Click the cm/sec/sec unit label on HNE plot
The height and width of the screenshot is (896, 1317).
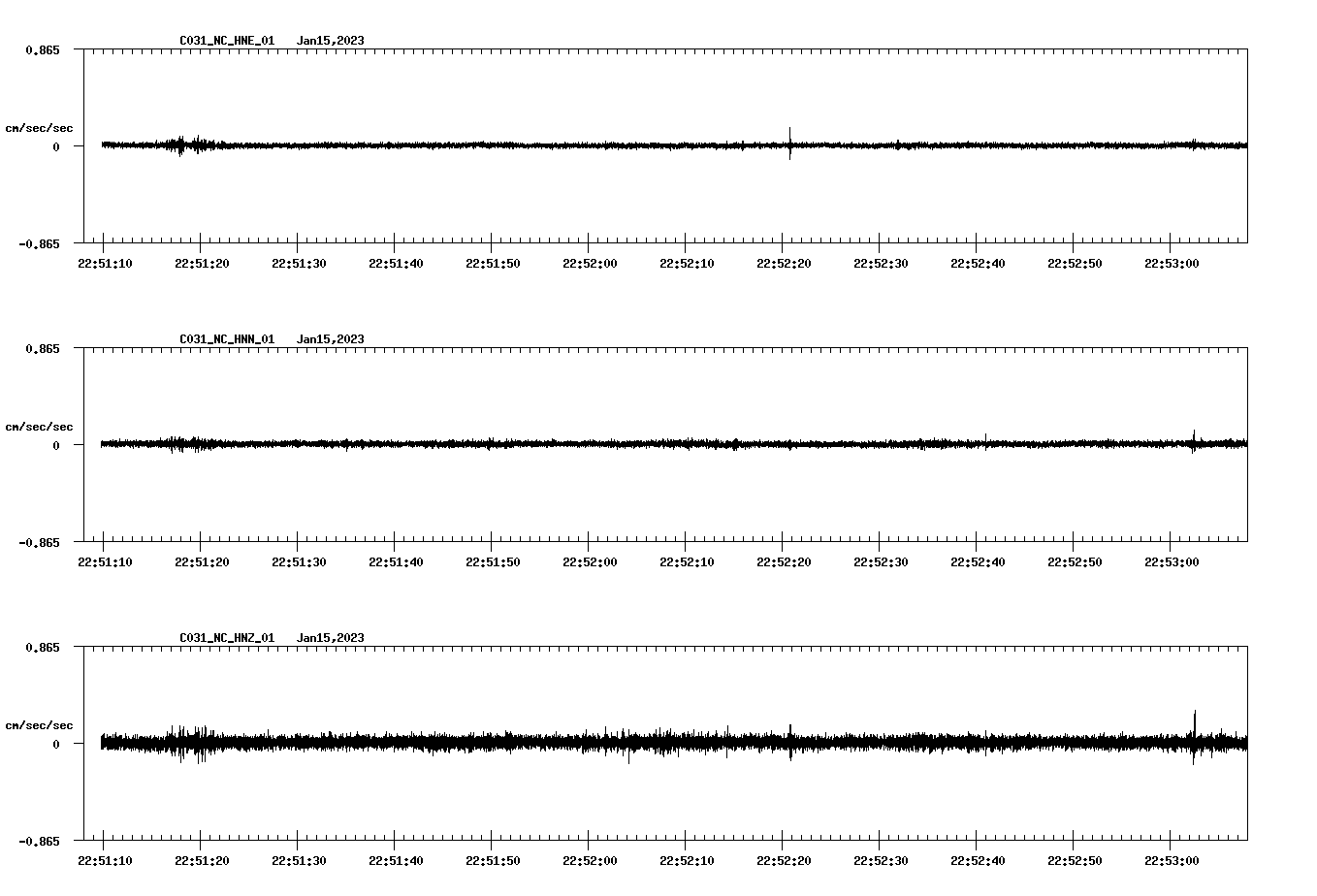[x=40, y=126]
